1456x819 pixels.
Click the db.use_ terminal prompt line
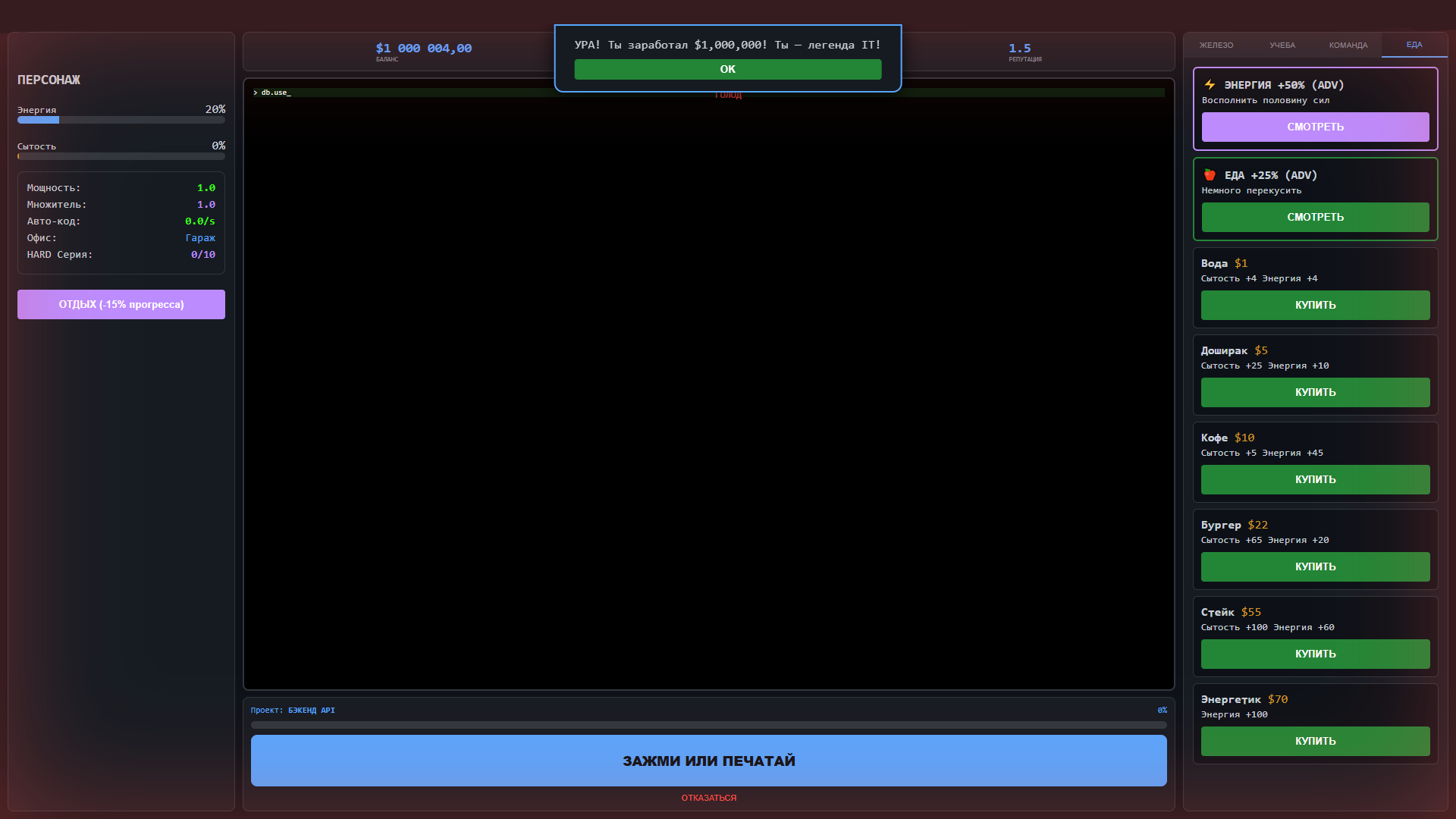[275, 92]
